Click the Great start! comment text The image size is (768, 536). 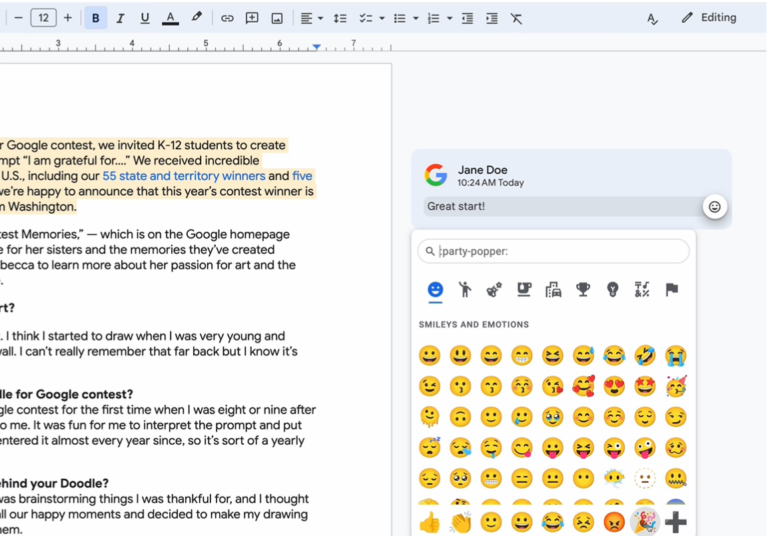pos(456,206)
